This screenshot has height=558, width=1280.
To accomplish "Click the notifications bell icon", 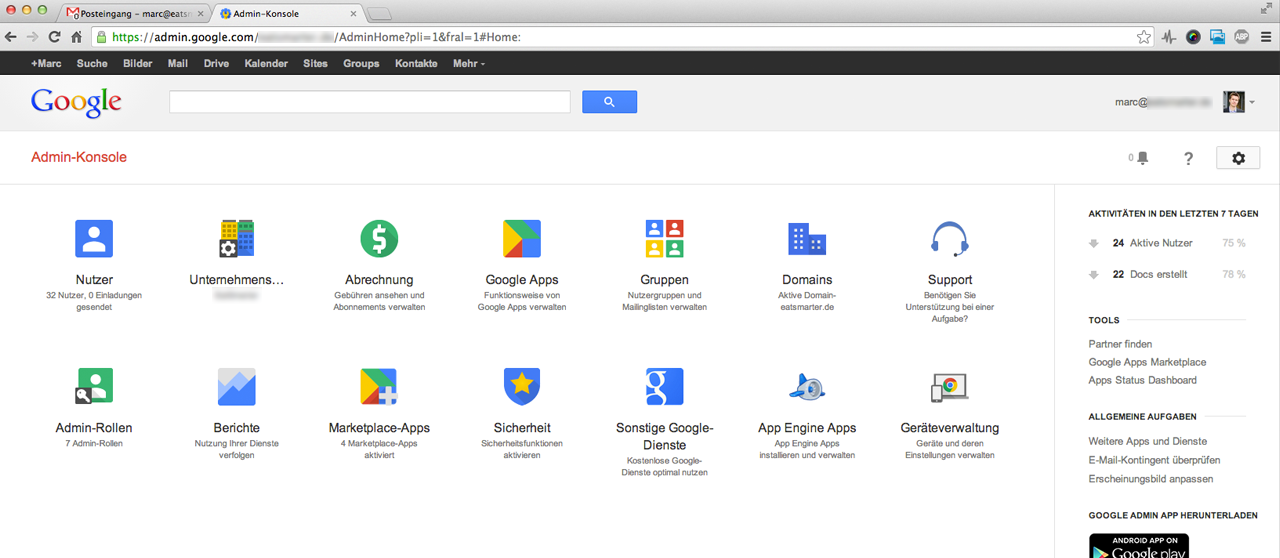I will tap(1142, 158).
